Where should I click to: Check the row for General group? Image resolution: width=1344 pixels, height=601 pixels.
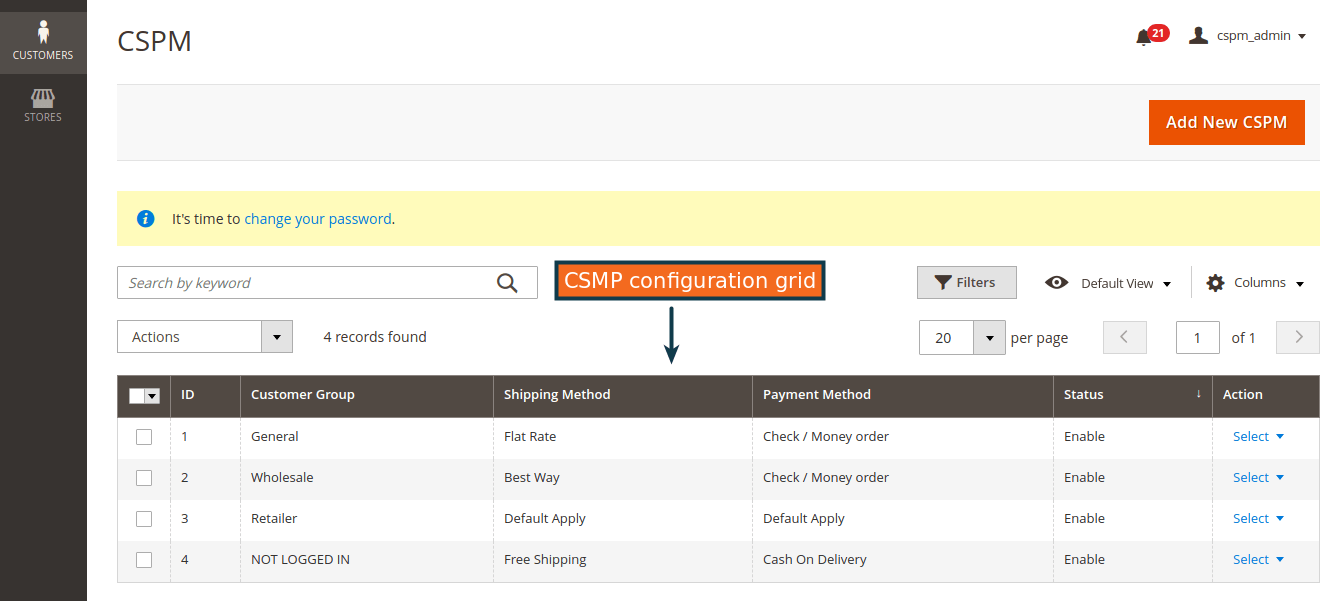(144, 437)
